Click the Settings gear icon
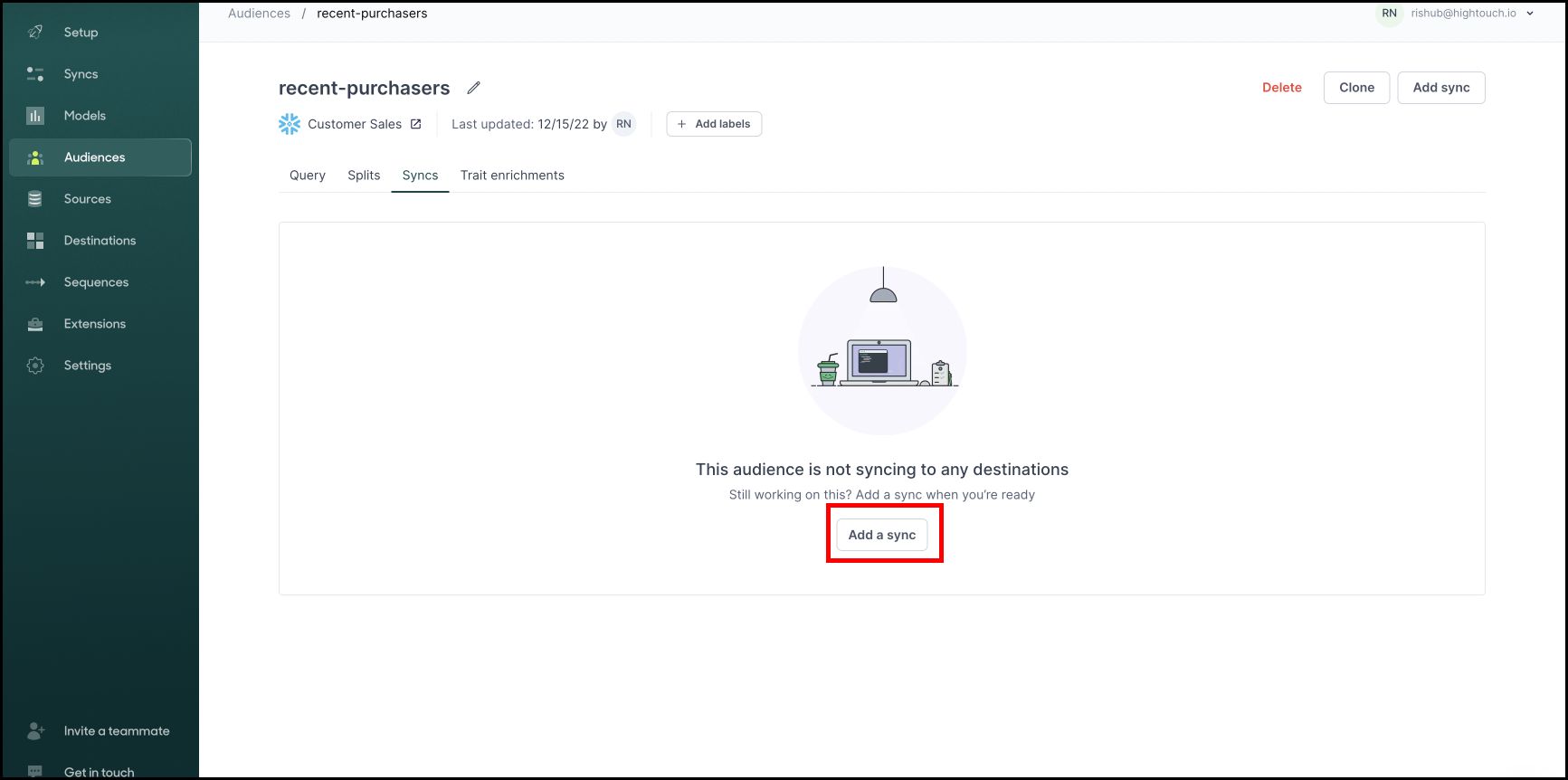The image size is (1568, 780). 35,366
